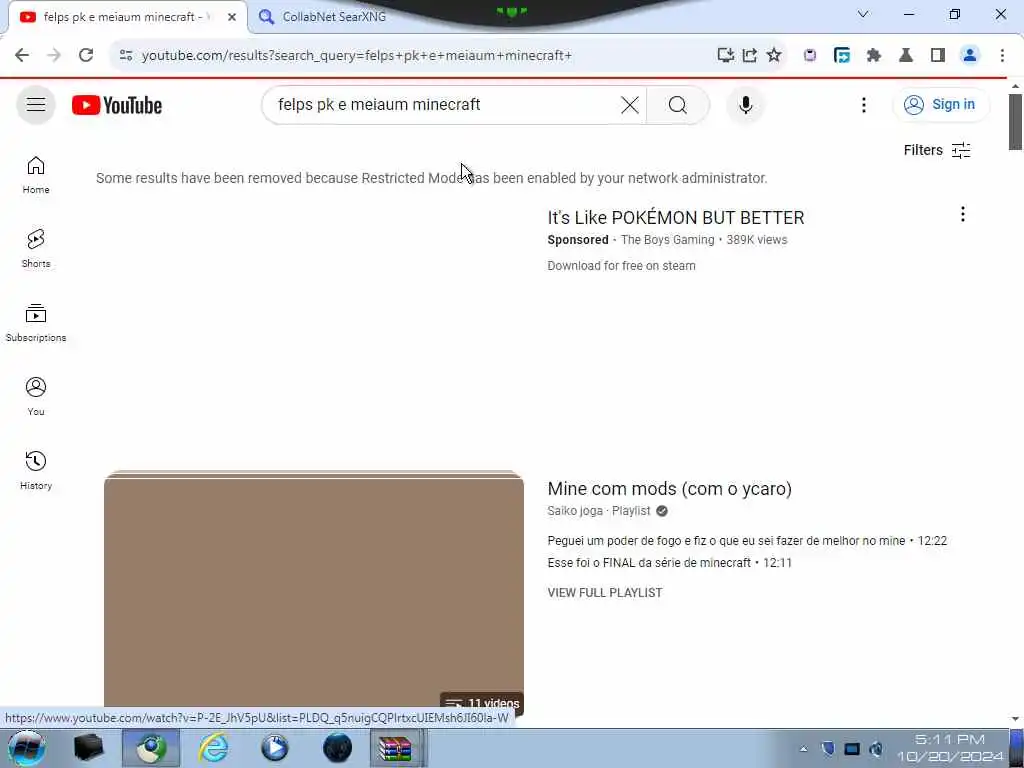Reload the page
Screen dimensions: 1024x768
click(86, 56)
